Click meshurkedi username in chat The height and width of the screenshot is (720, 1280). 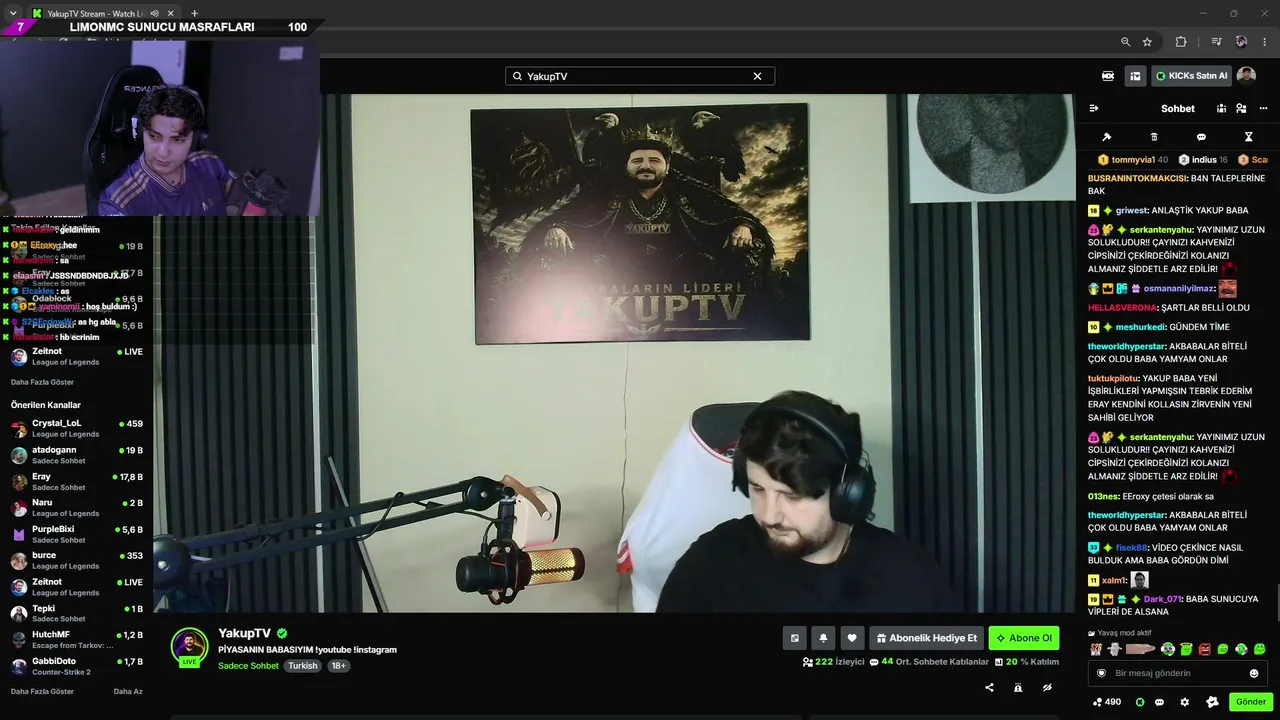click(1140, 327)
